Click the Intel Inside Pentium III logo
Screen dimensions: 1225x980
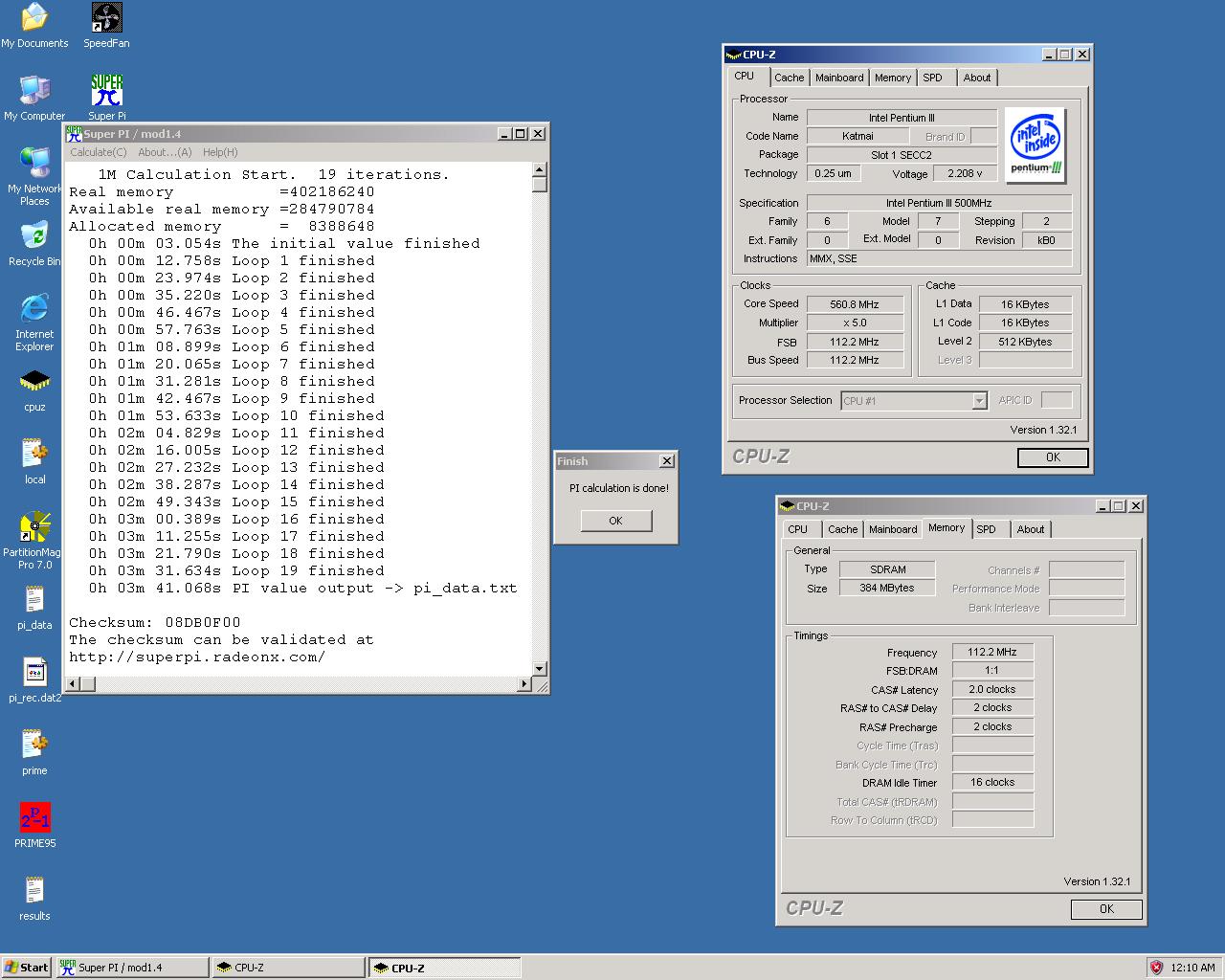click(1036, 145)
